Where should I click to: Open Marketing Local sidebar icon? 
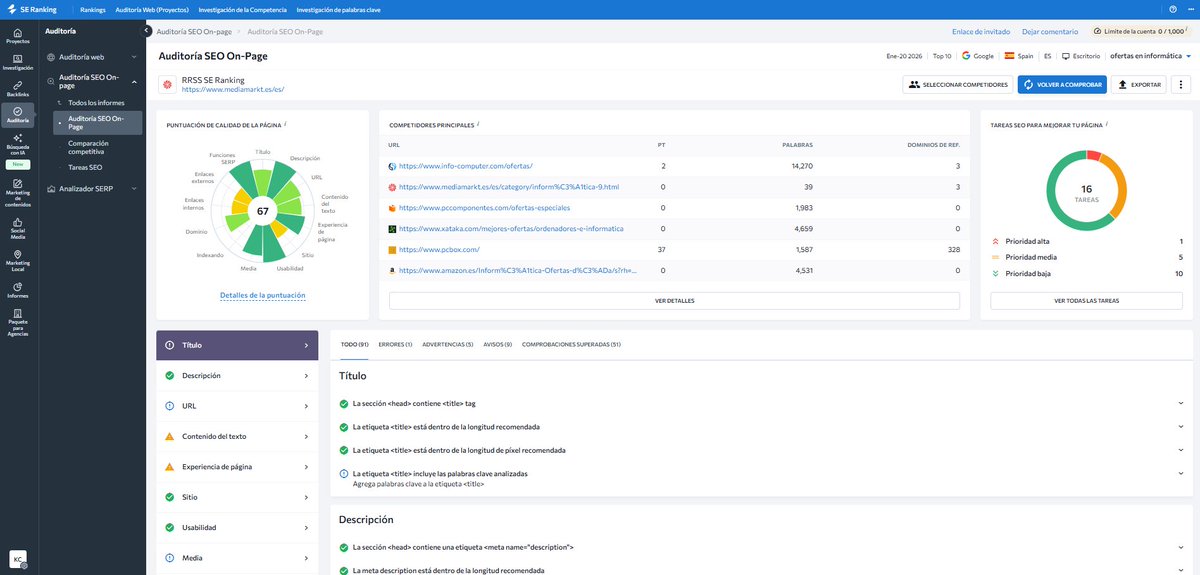(x=18, y=261)
